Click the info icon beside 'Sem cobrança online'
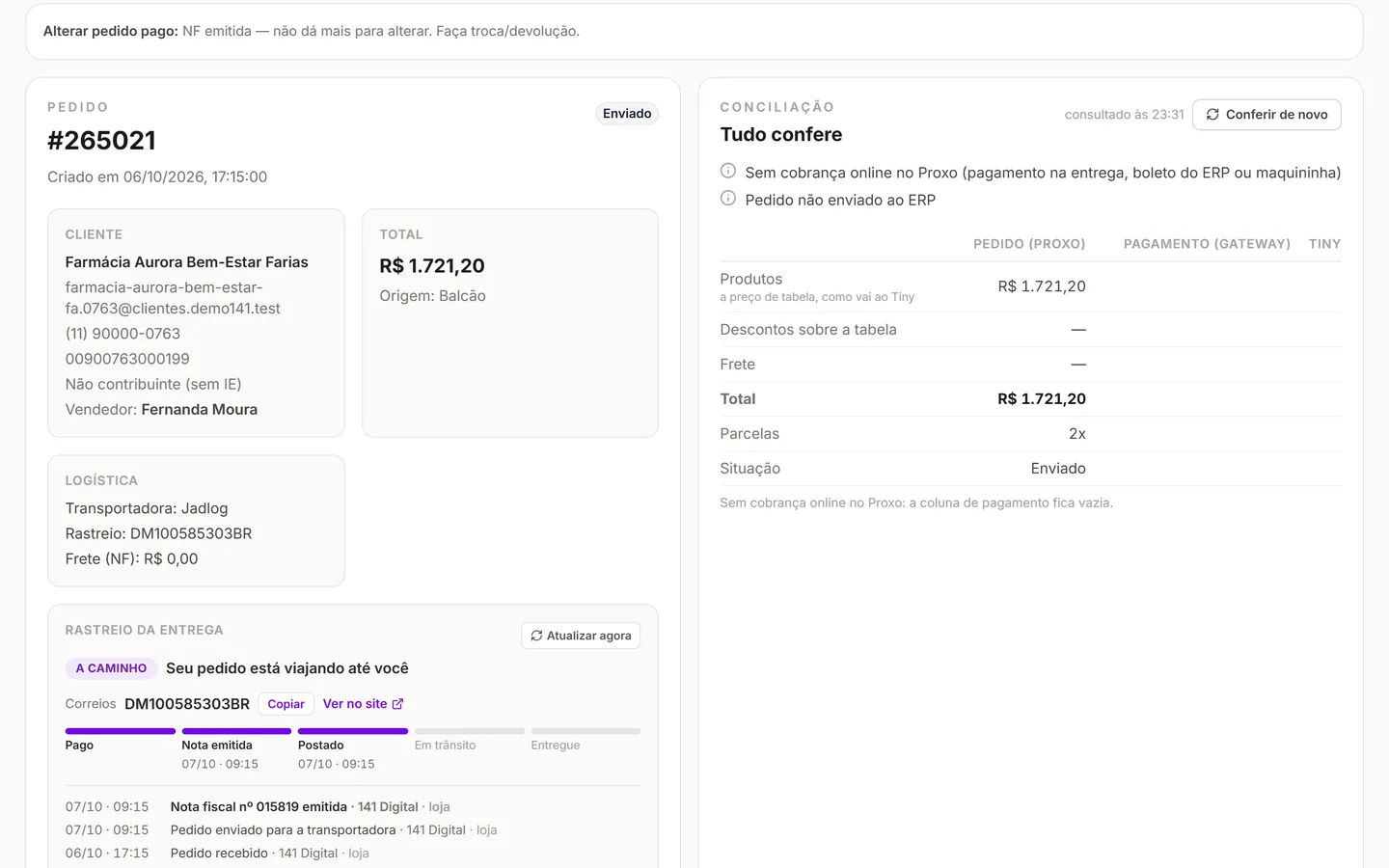Screen dimensions: 1389x868 (728, 172)
